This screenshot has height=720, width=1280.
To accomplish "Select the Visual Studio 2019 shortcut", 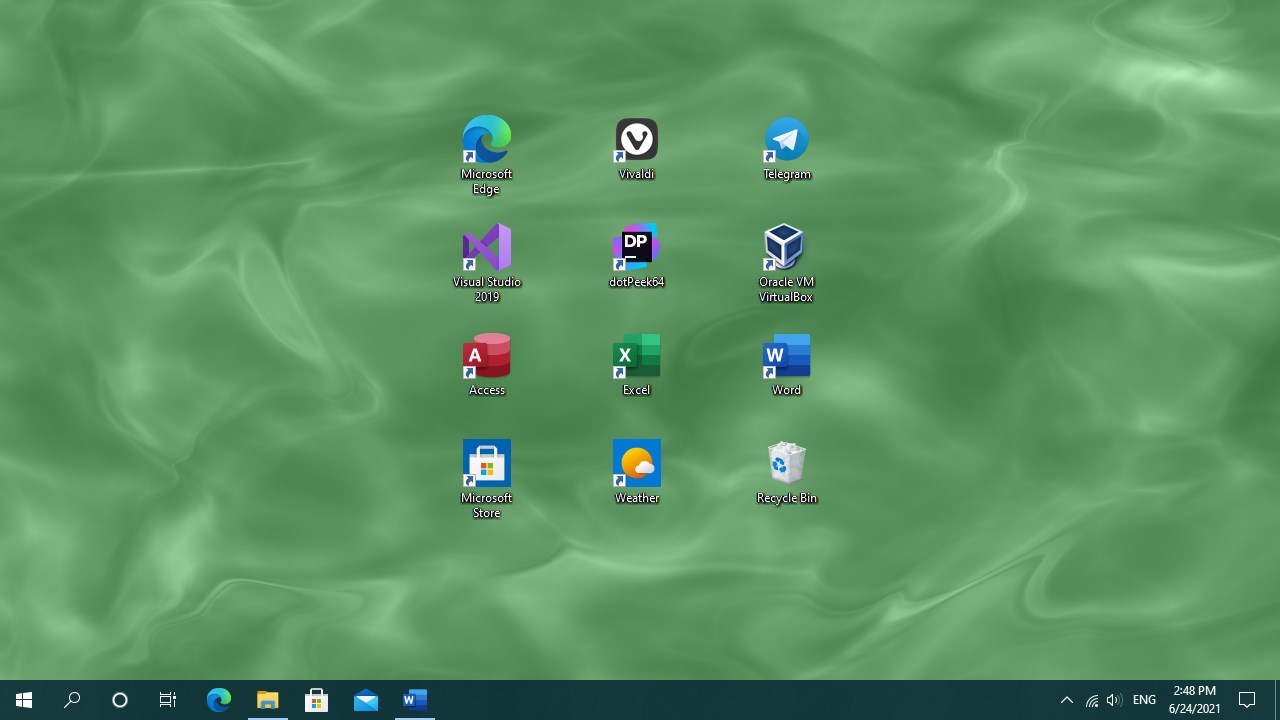I will (486, 263).
